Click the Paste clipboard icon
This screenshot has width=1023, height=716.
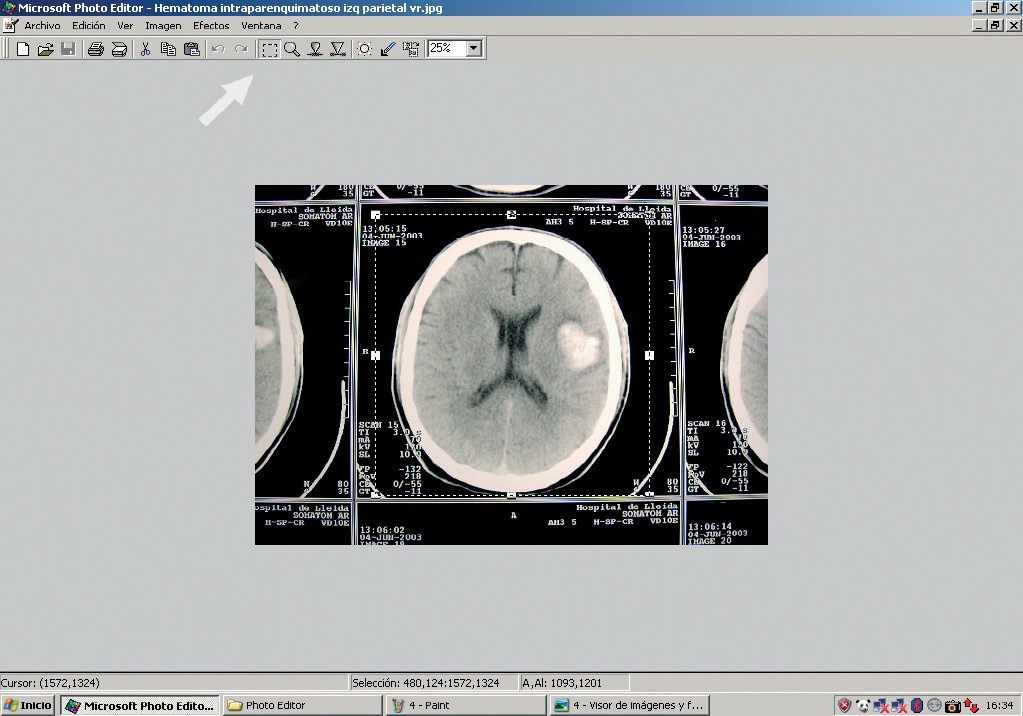(191, 49)
